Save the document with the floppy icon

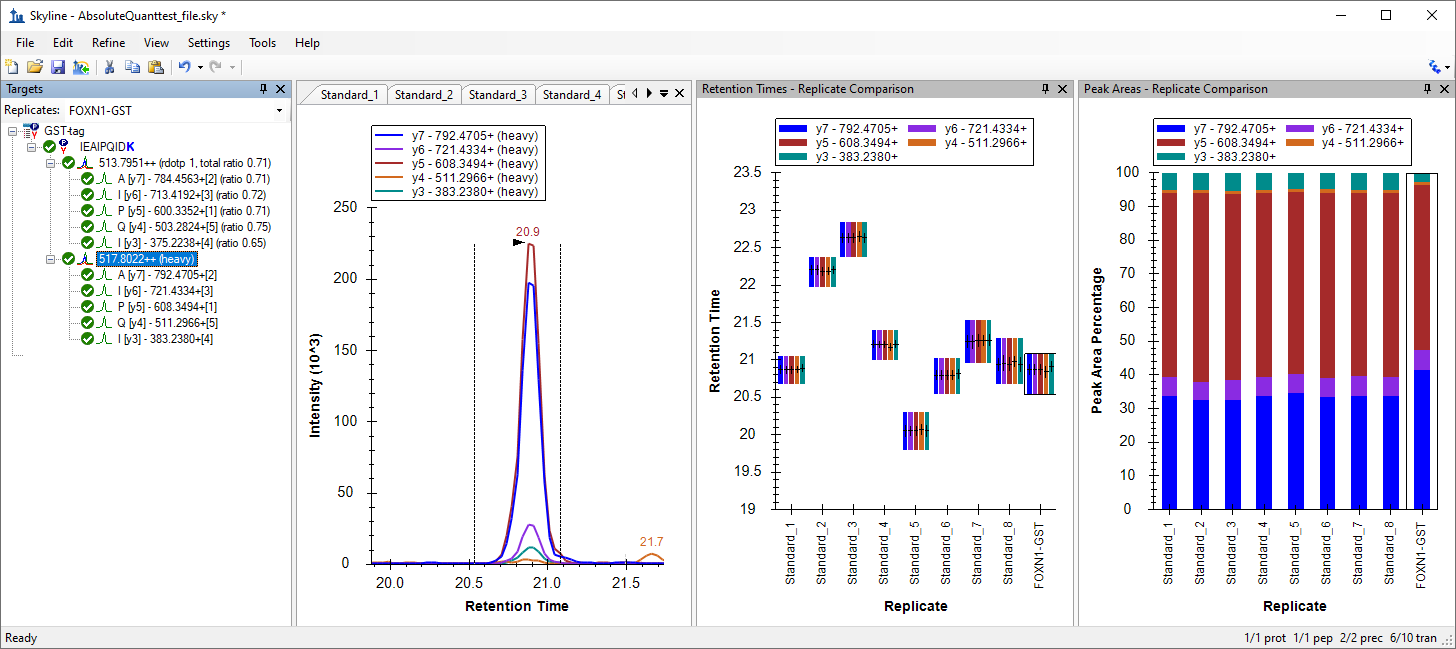pos(58,67)
